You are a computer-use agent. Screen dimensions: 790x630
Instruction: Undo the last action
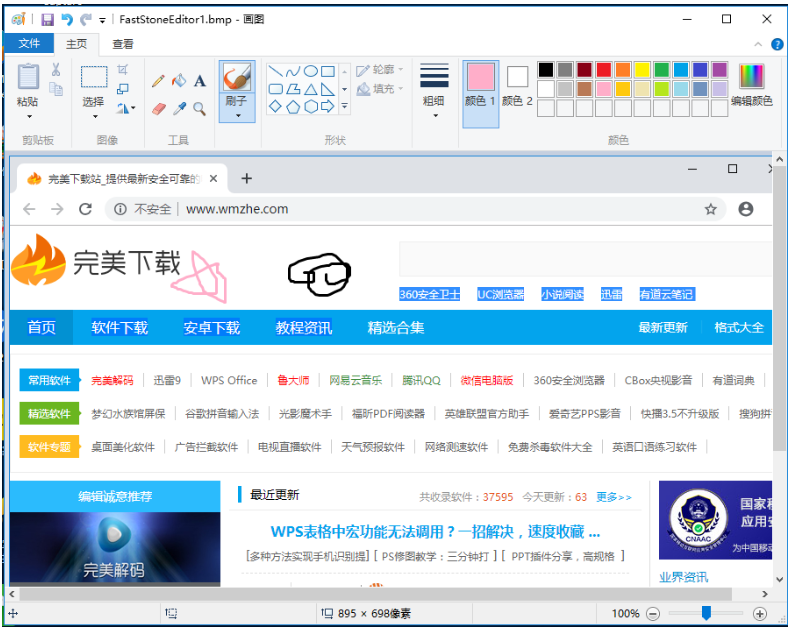(67, 19)
